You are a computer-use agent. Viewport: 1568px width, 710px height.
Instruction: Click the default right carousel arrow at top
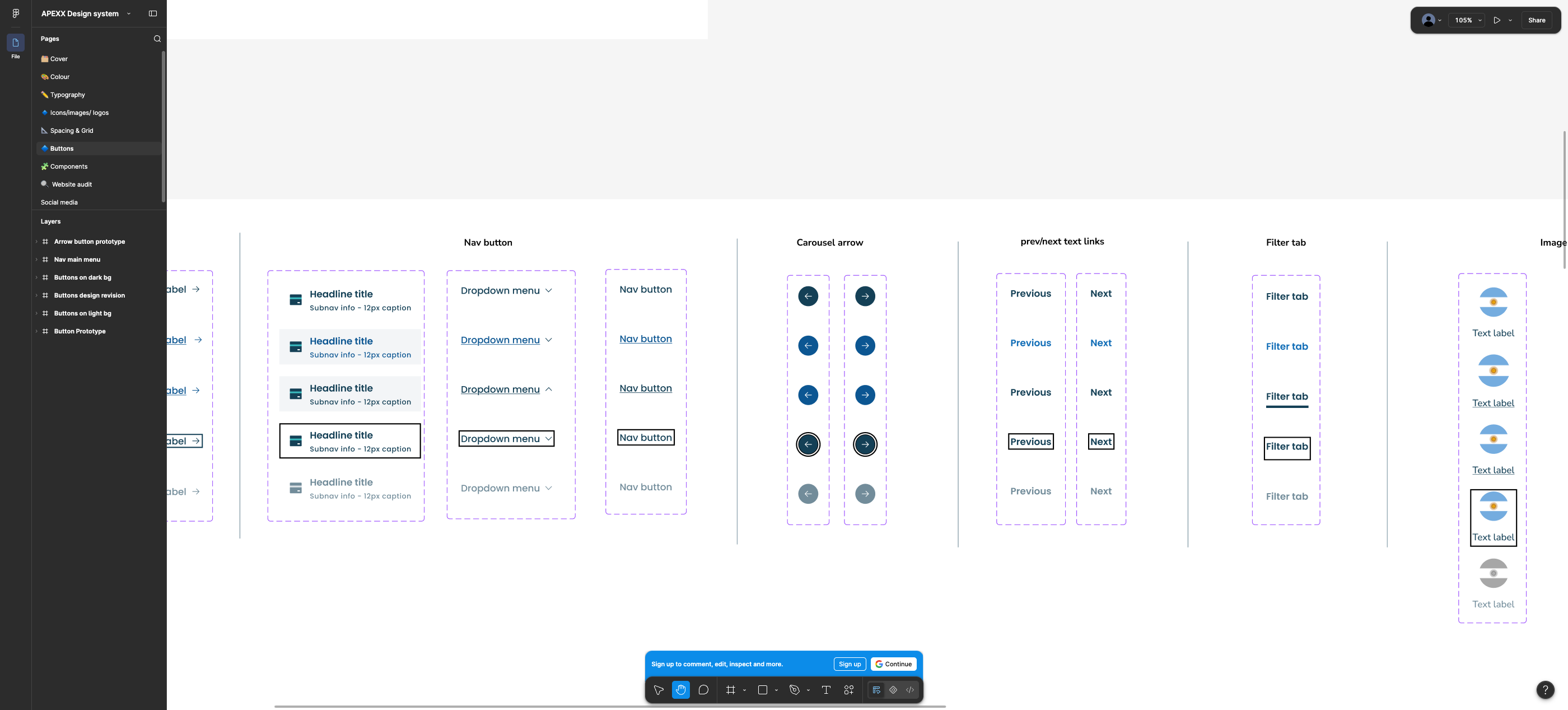coord(865,296)
